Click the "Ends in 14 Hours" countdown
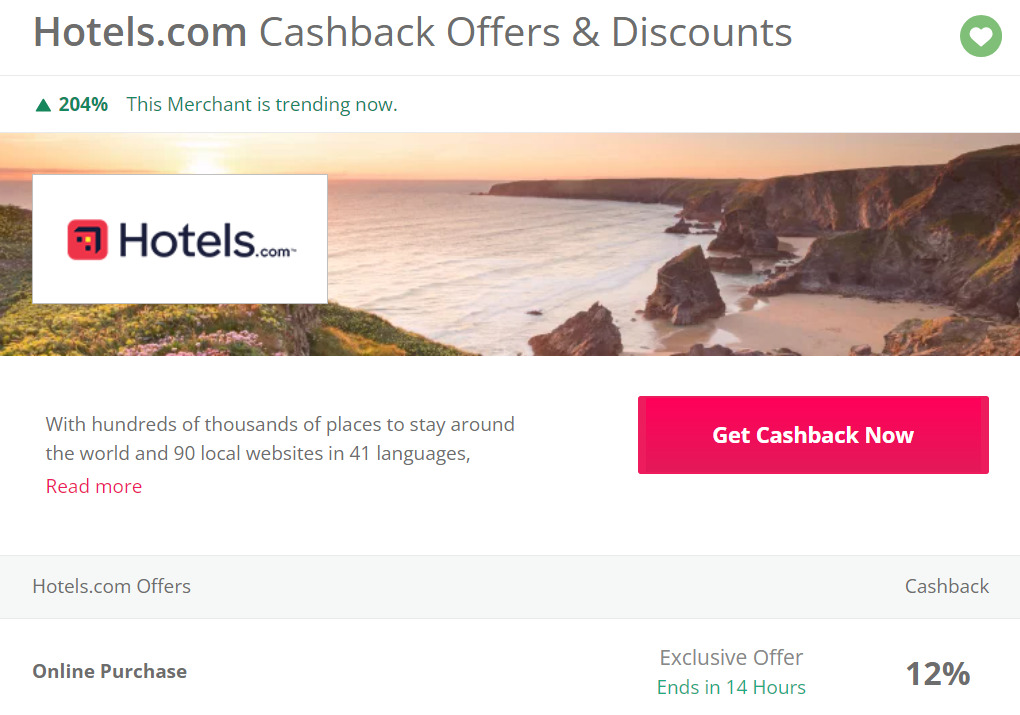Screen dimensions: 1020x715 731,687
